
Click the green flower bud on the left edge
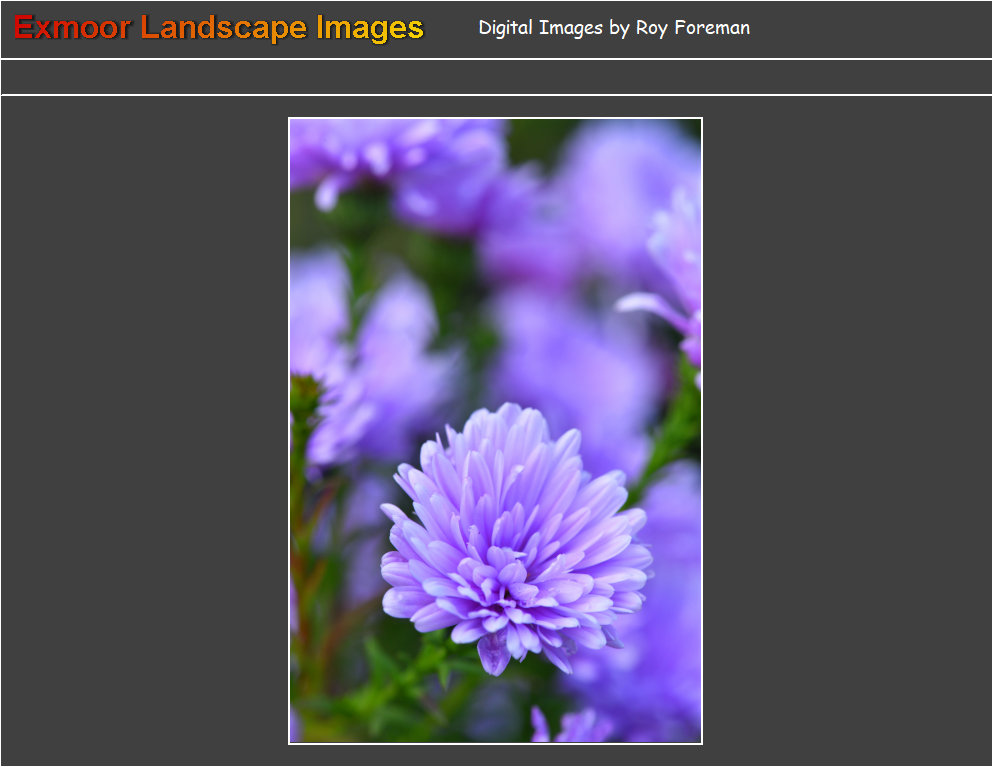pos(304,393)
